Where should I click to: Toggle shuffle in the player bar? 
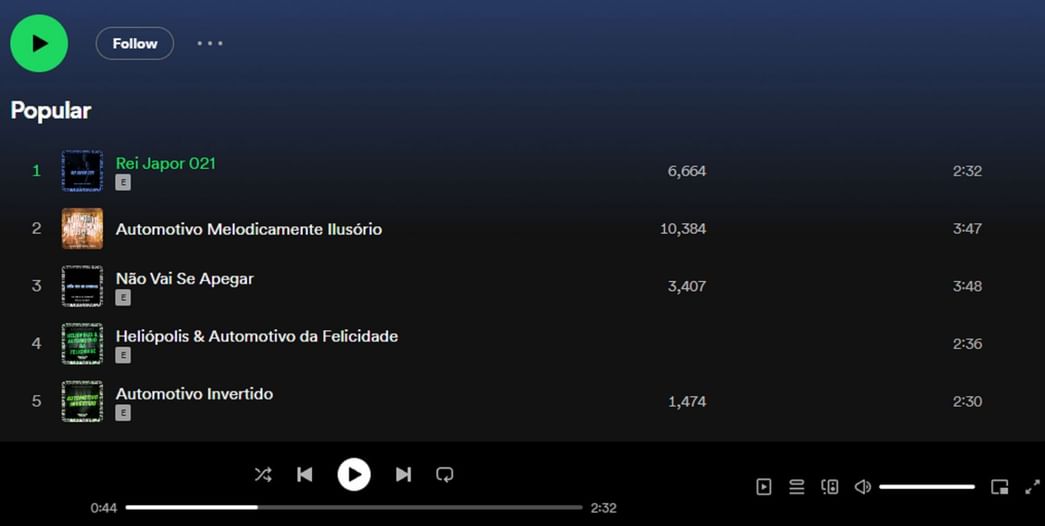coord(263,474)
